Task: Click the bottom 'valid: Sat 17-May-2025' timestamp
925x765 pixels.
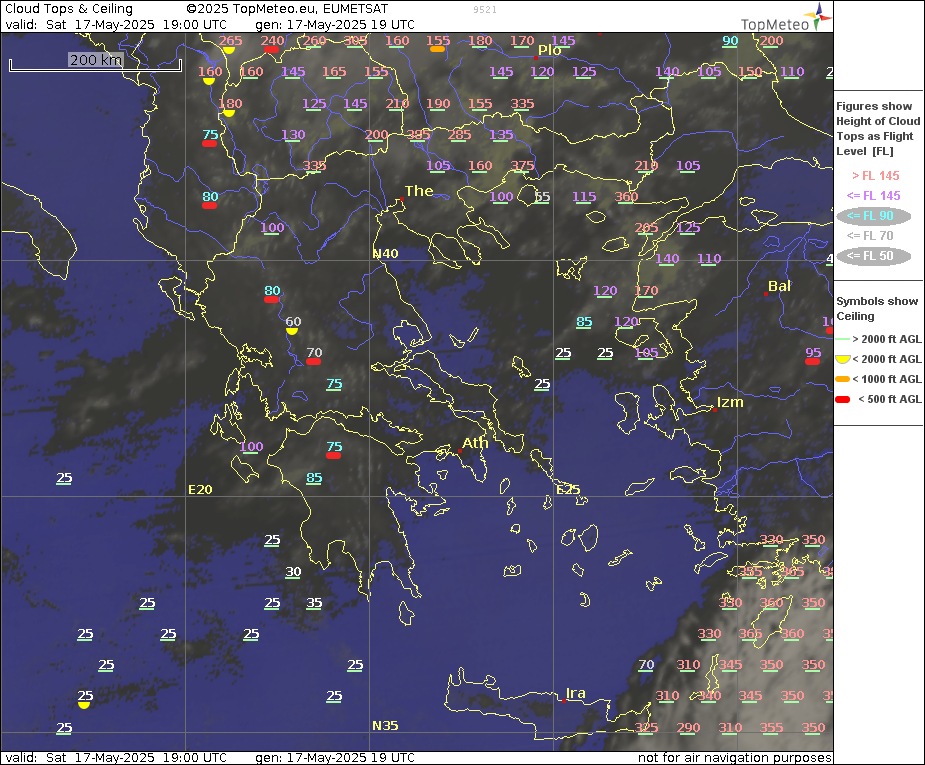Action: (x=116, y=757)
